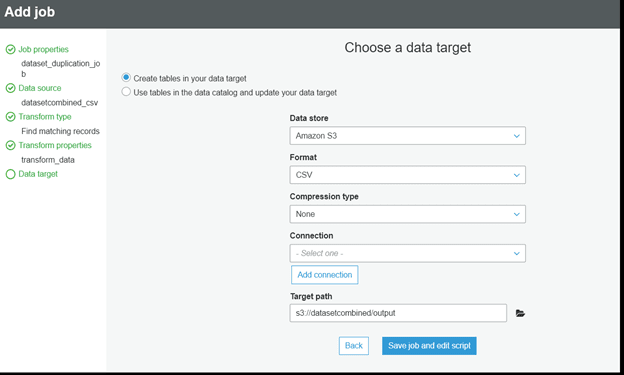Viewport: 624px width, 375px height.
Task: Go to the Data source step
Action: click(x=40, y=88)
